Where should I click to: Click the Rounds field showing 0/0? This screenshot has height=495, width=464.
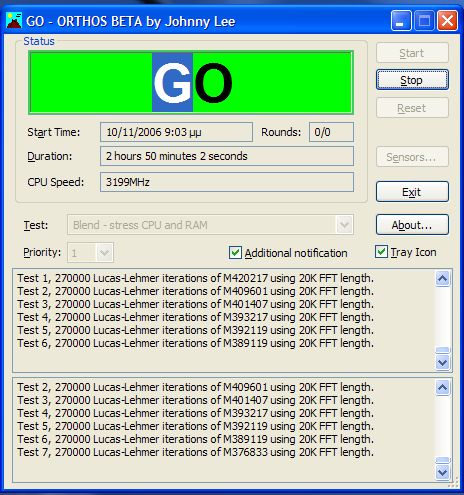(x=331, y=132)
